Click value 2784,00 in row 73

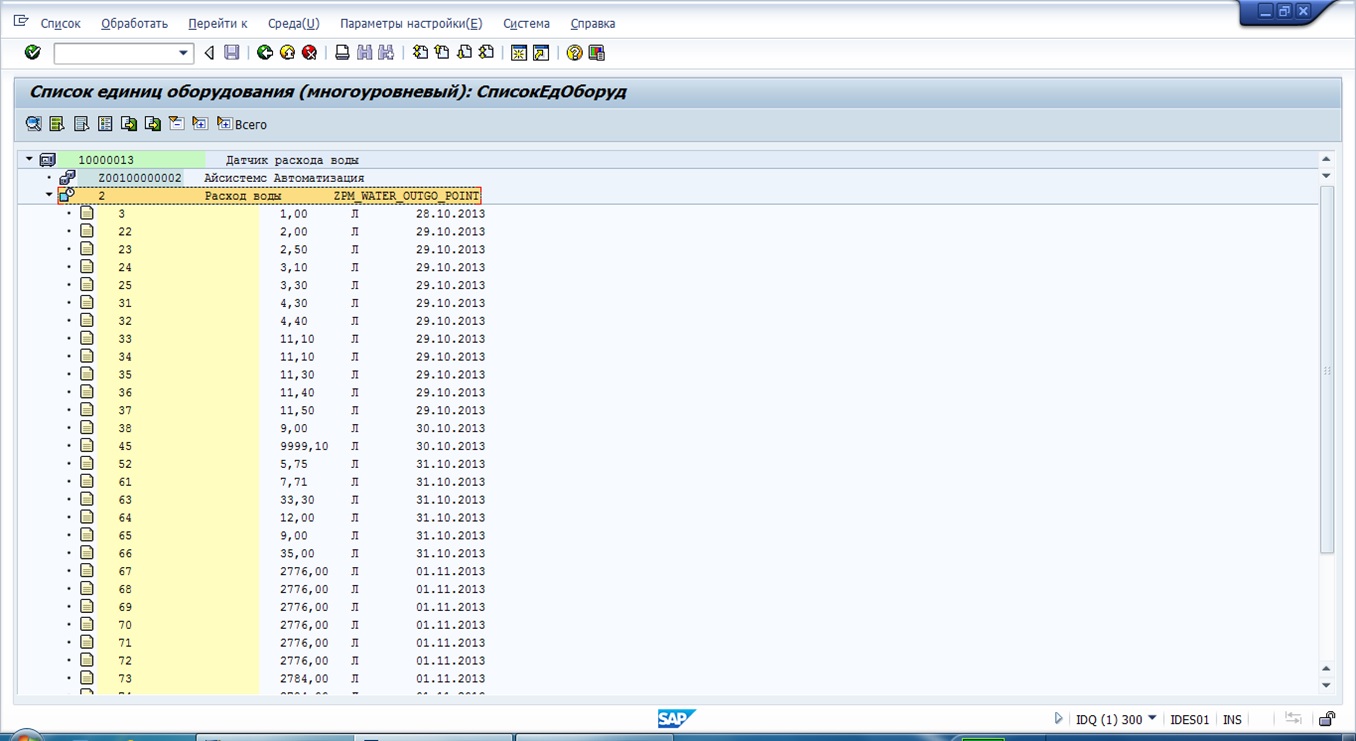pos(304,679)
